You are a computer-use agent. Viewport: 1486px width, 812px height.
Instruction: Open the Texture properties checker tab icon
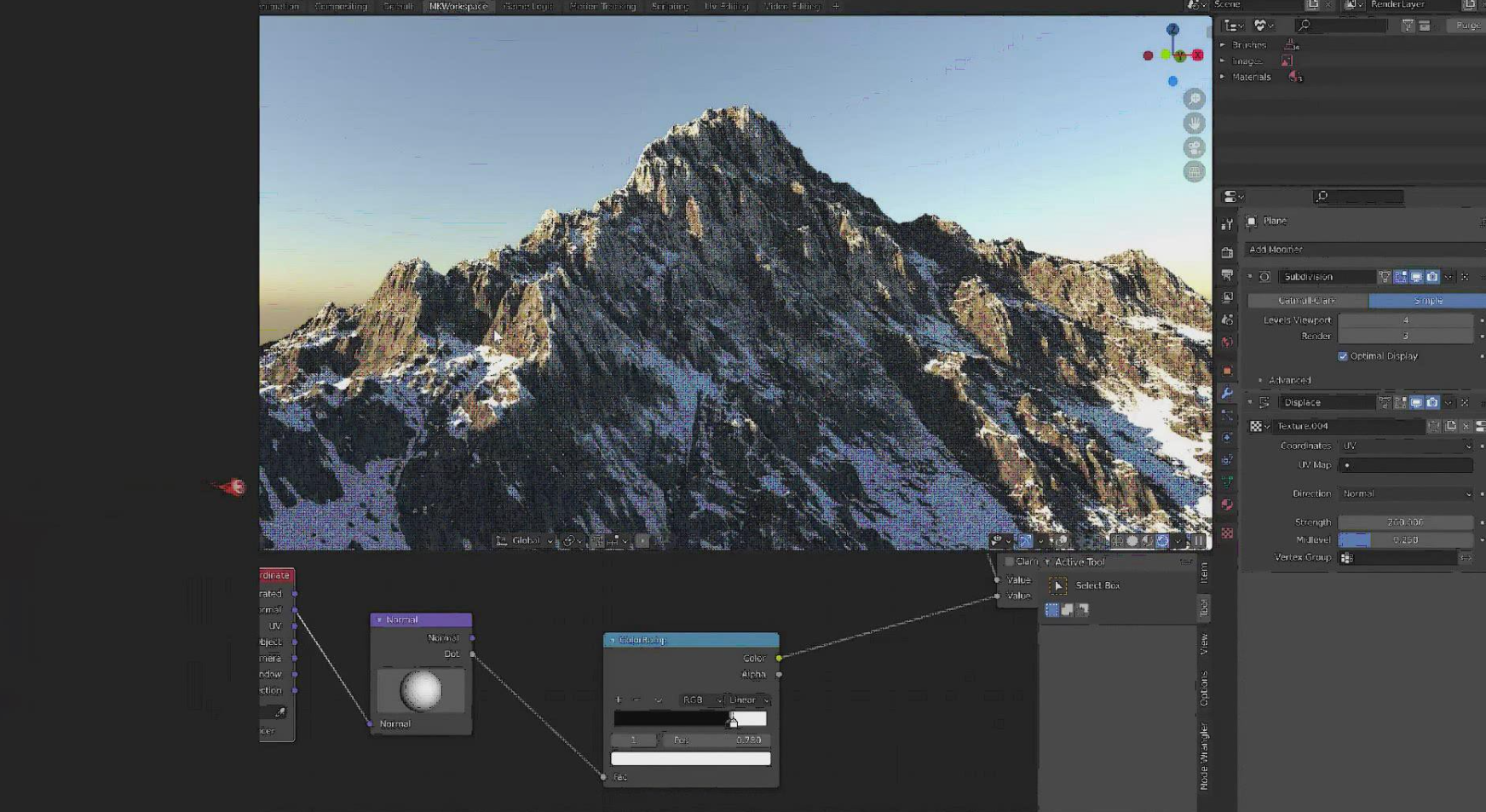1227,533
